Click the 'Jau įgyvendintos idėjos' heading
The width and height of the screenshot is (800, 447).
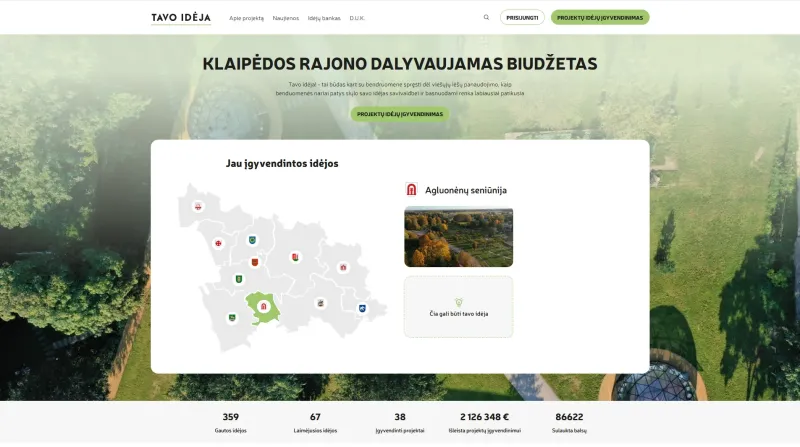pos(282,163)
